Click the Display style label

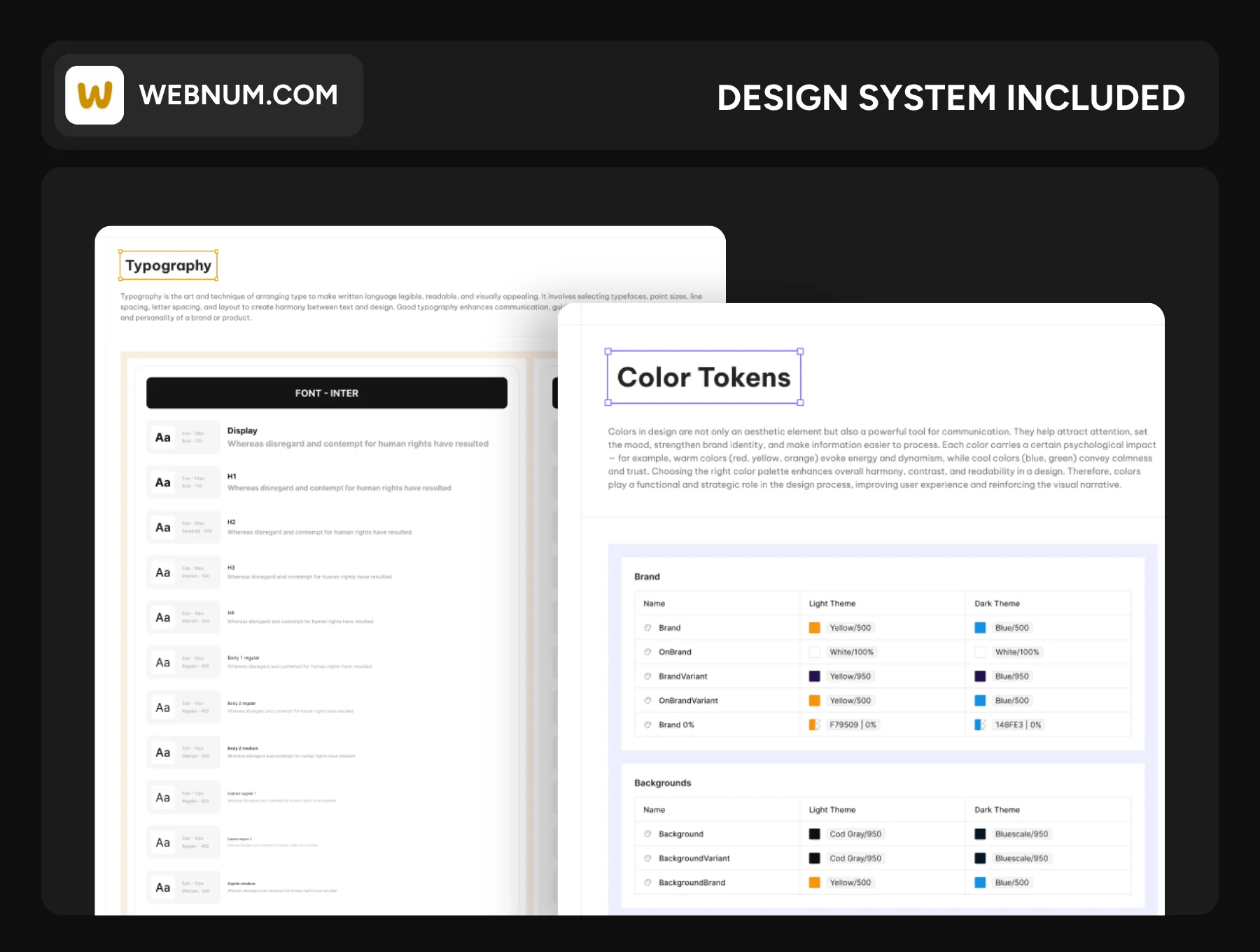point(242,430)
